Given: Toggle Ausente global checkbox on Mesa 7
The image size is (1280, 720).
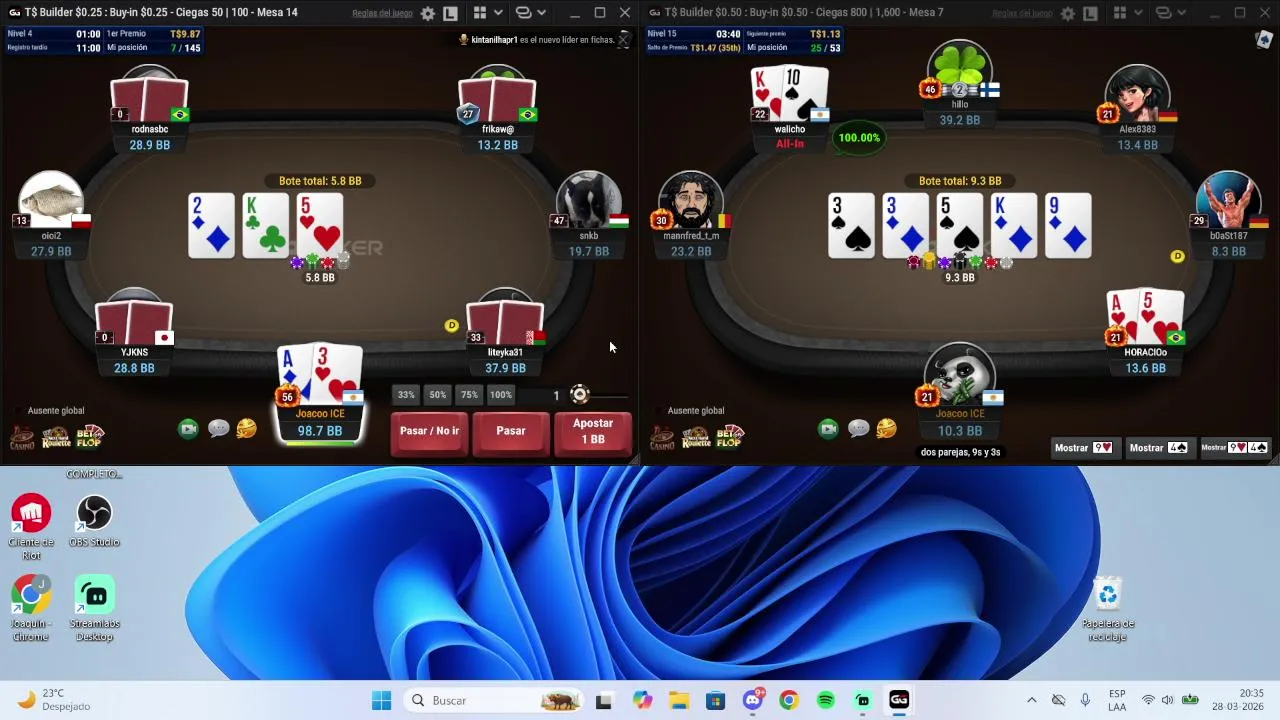Looking at the screenshot, I should (x=659, y=411).
